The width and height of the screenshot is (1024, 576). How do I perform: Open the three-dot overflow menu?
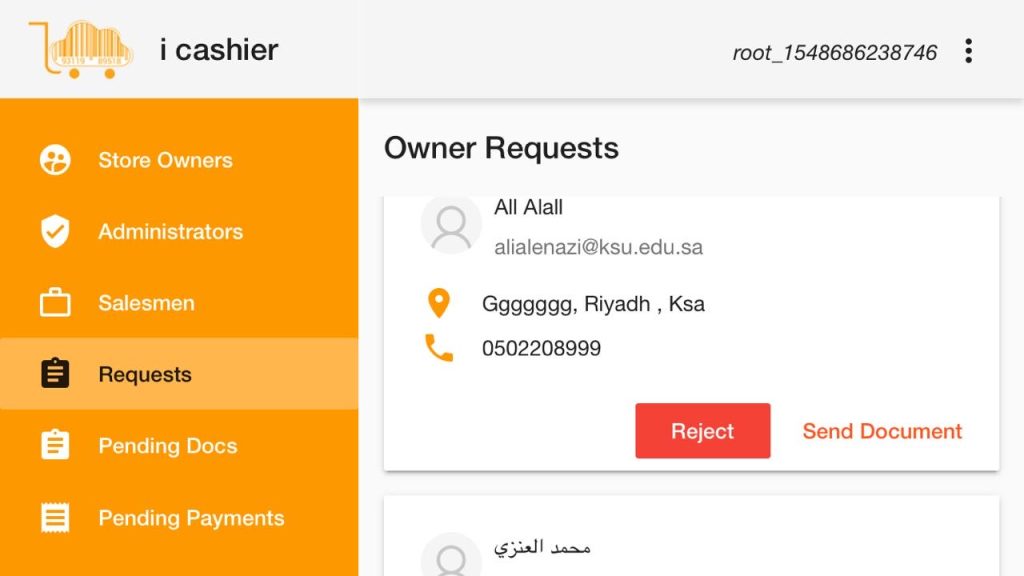[x=967, y=51]
